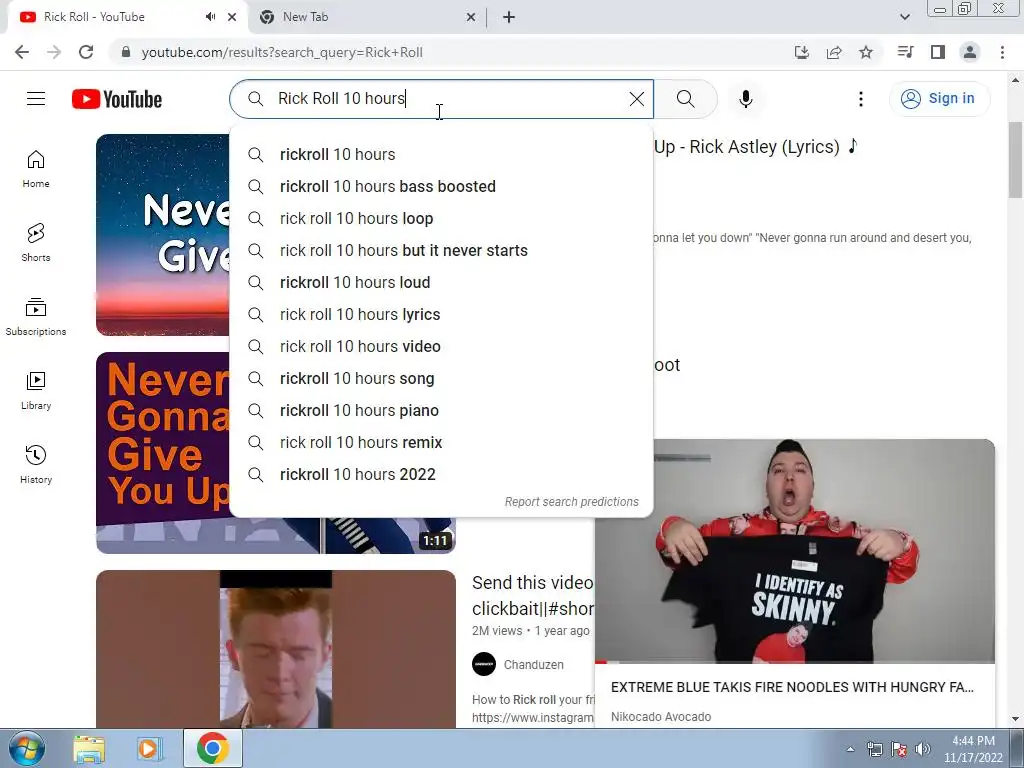Open Chrome share icon in address bar
Viewport: 1024px width, 768px height.
click(834, 52)
